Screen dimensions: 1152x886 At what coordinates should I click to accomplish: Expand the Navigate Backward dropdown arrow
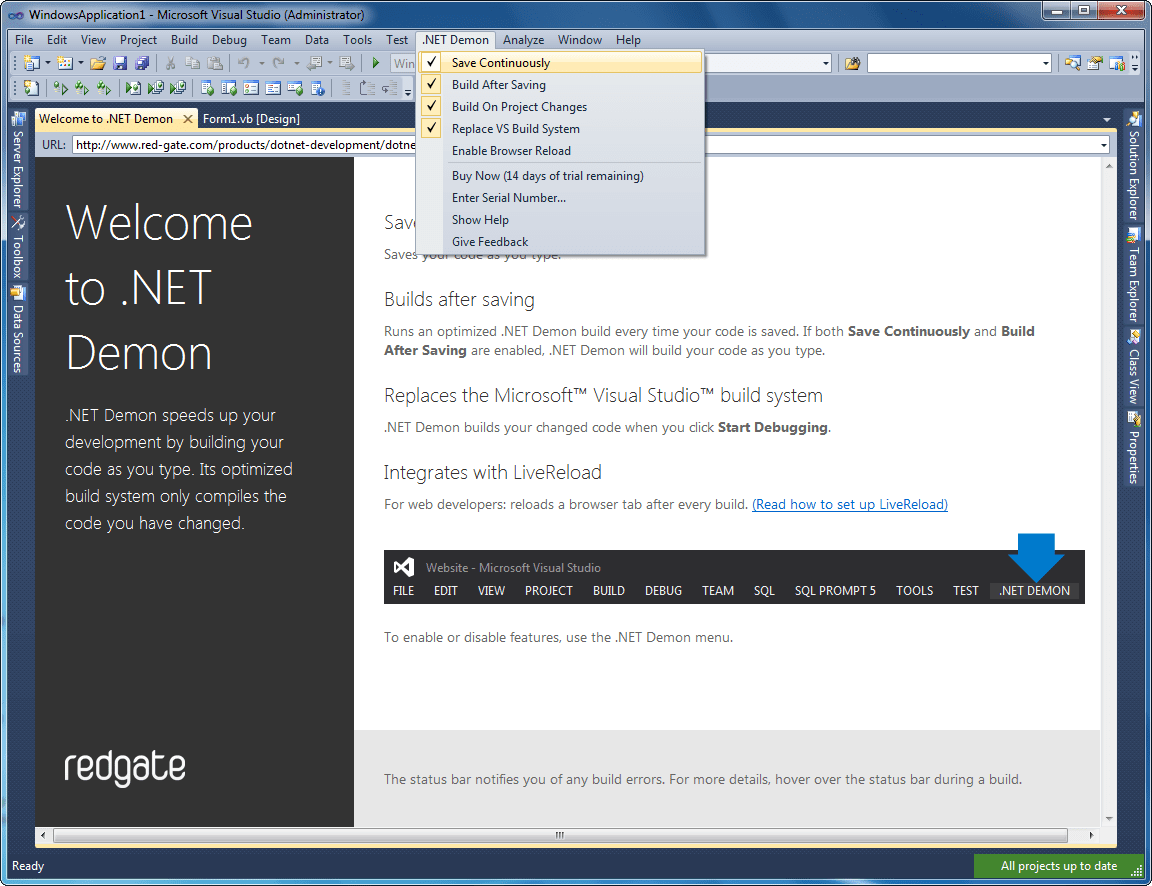pyautogui.click(x=330, y=63)
